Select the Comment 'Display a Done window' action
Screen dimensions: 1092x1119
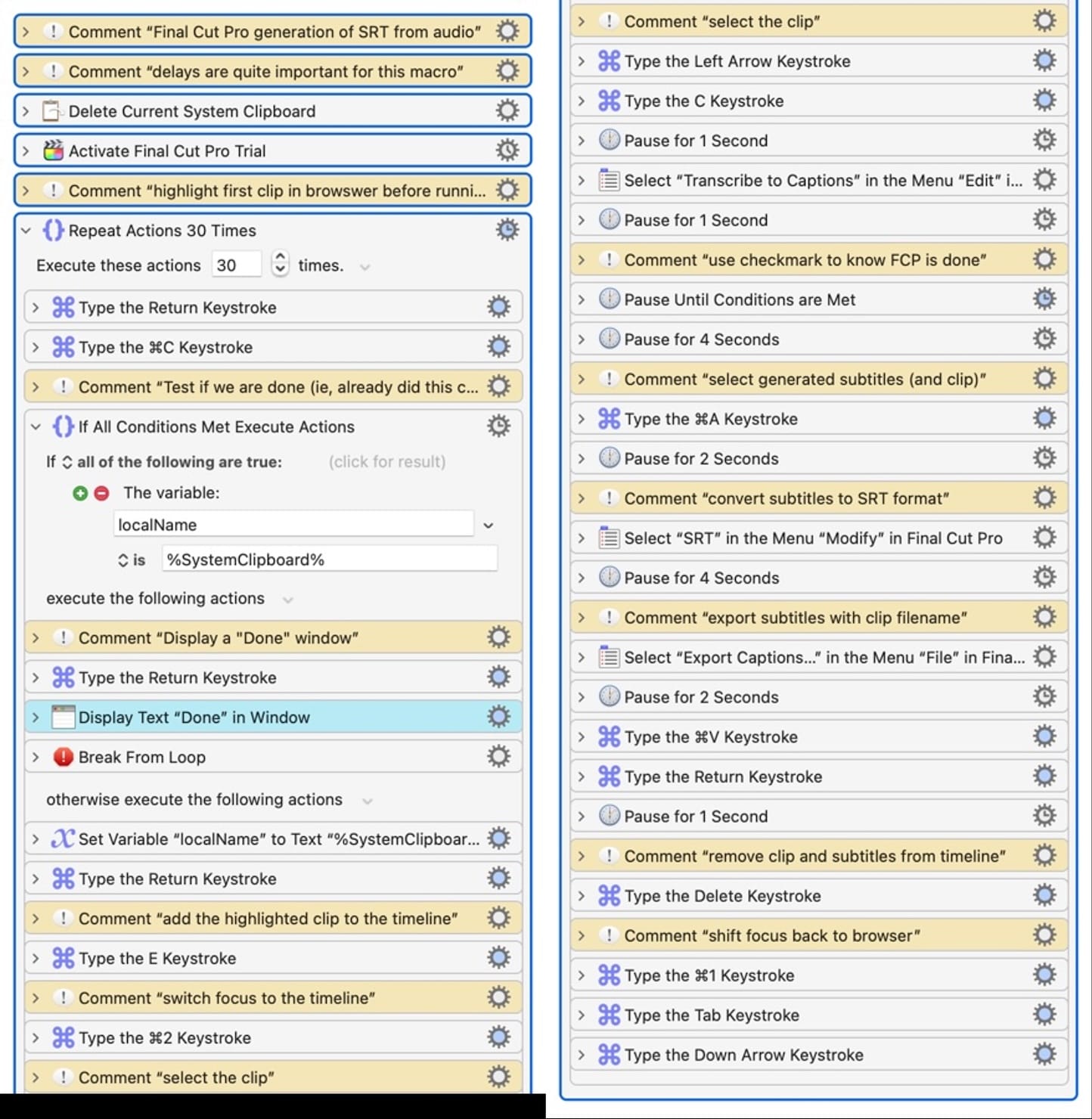click(x=273, y=637)
